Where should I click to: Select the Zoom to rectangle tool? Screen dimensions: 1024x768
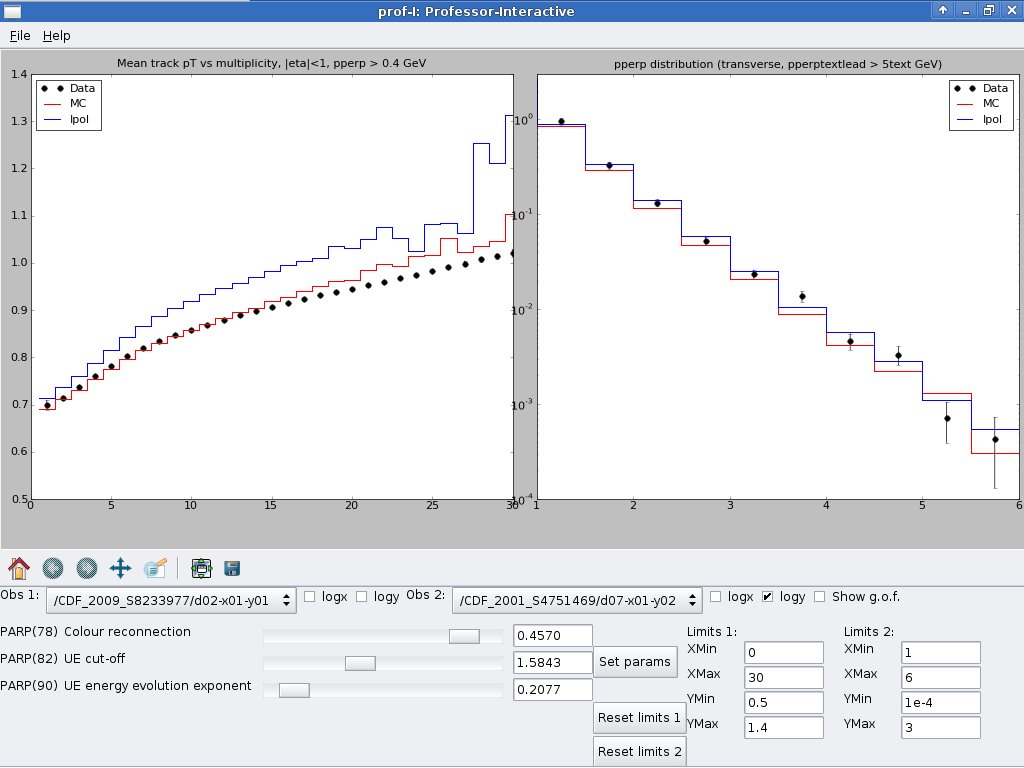pyautogui.click(x=155, y=568)
